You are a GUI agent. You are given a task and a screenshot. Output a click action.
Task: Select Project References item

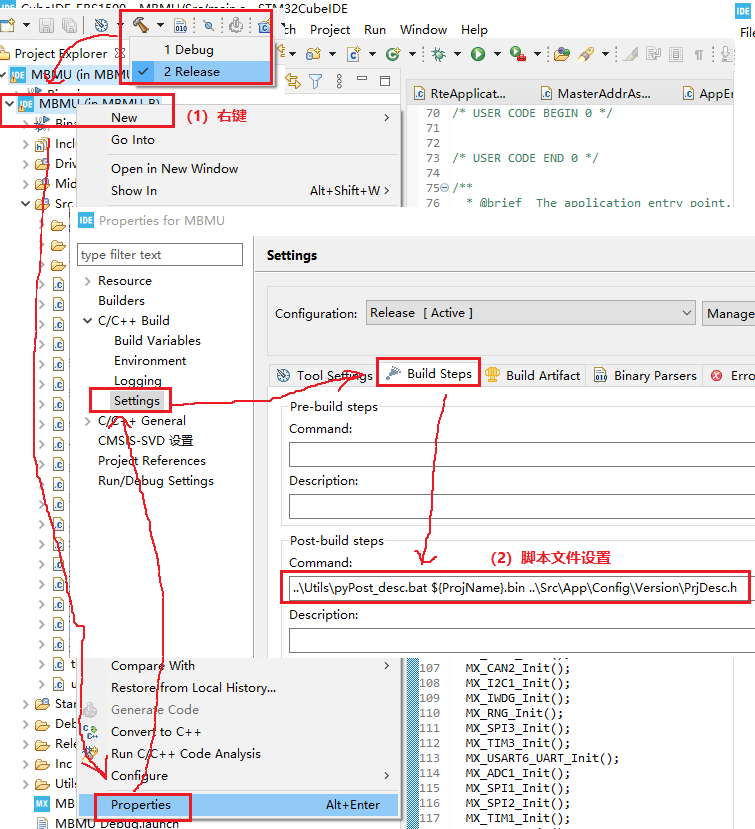[152, 461]
